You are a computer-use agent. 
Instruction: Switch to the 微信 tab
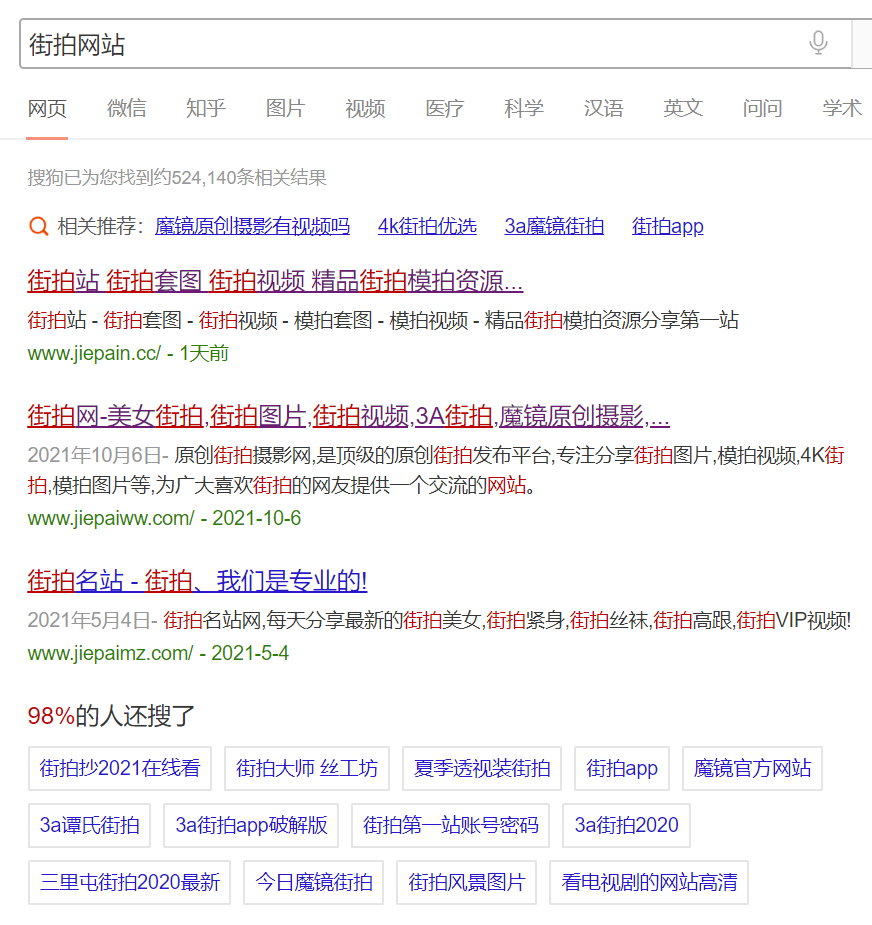pyautogui.click(x=126, y=109)
